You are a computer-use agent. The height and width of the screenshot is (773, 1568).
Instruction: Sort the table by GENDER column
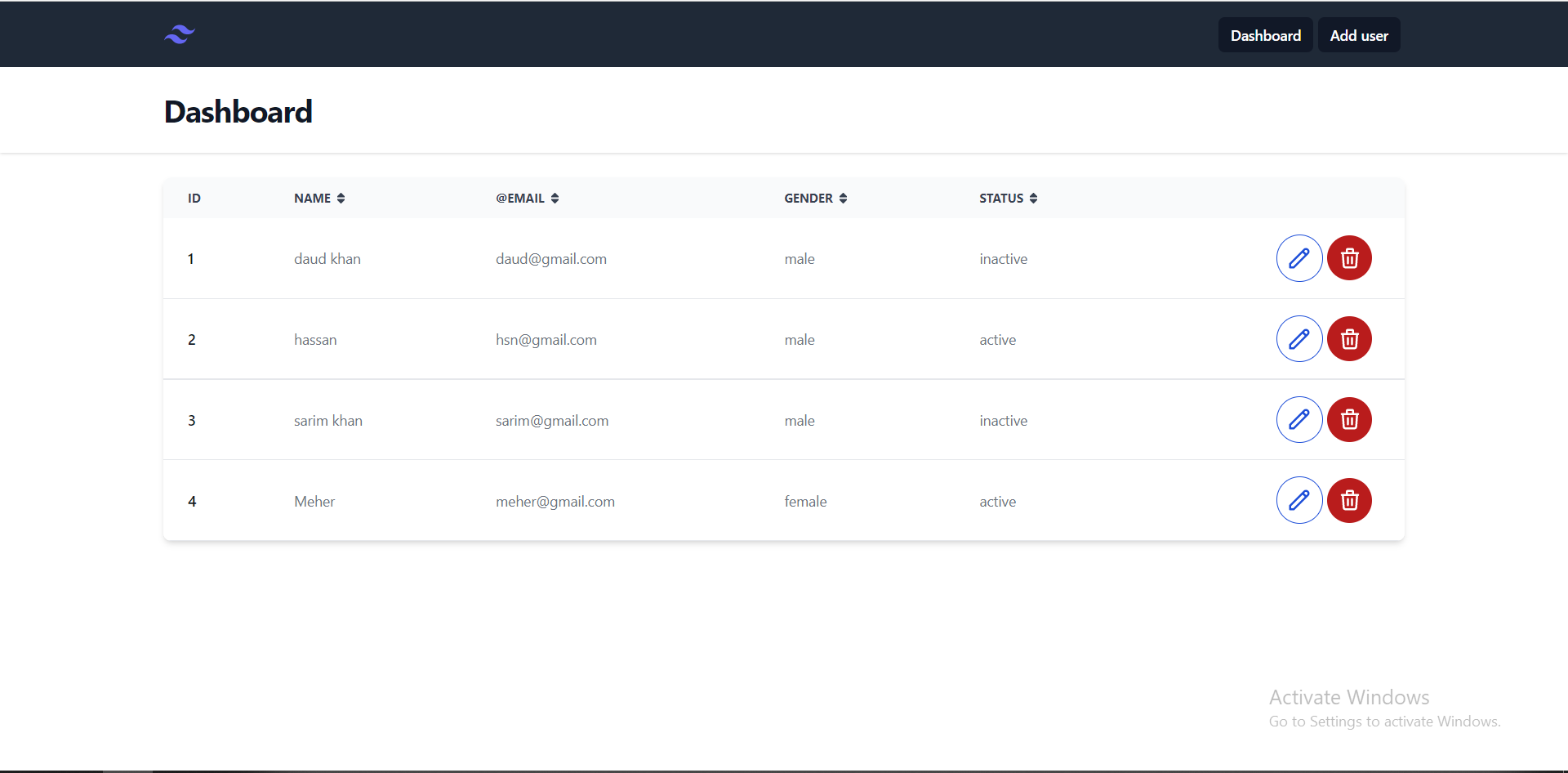pos(843,198)
